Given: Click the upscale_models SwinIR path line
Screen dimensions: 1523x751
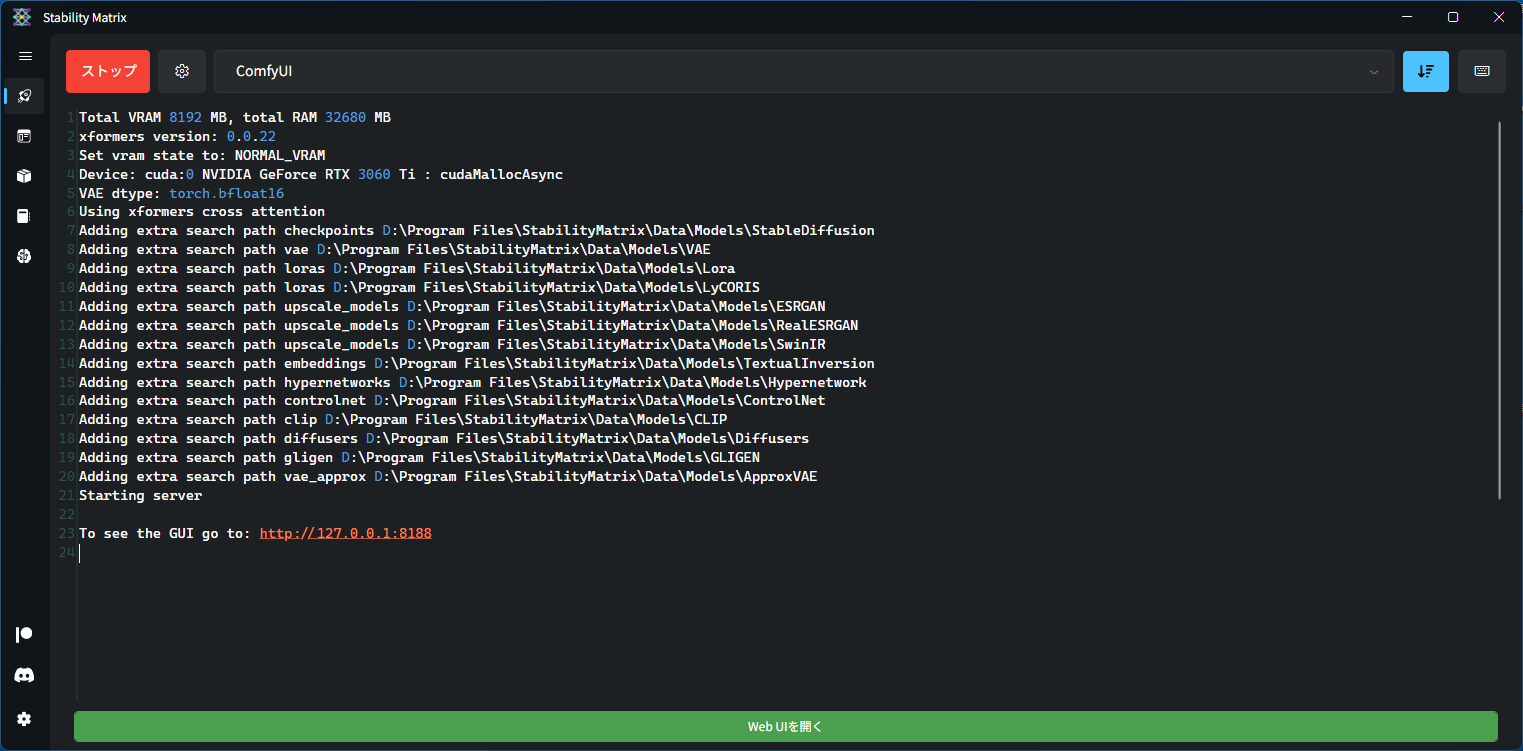Looking at the screenshot, I should click(x=452, y=344).
